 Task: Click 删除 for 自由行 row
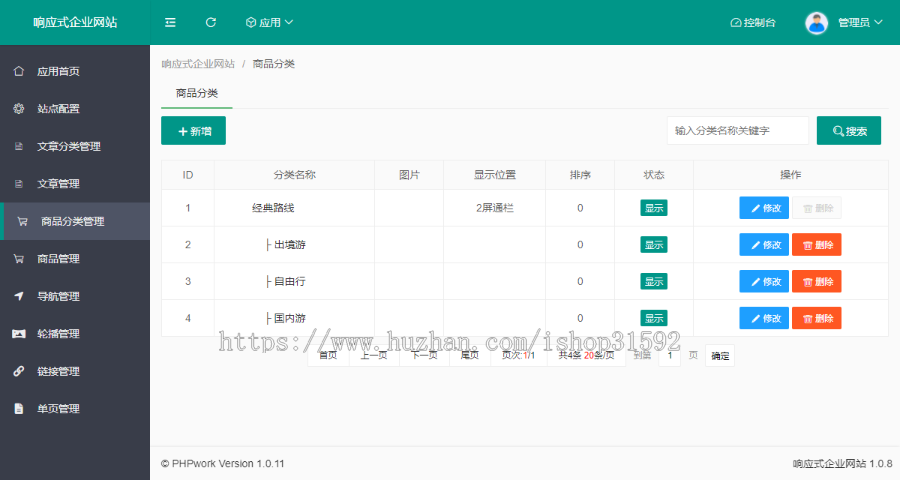[817, 281]
